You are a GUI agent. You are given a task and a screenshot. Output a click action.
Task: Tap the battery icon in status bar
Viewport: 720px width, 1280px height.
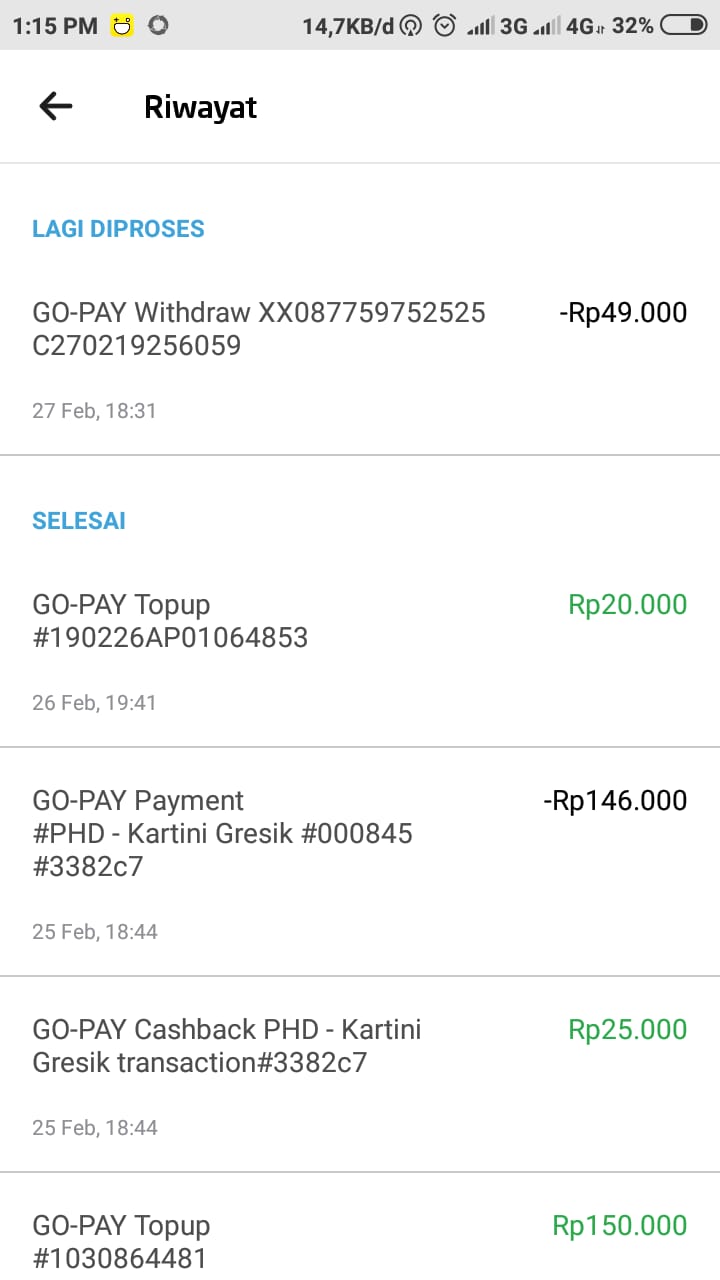coord(684,26)
